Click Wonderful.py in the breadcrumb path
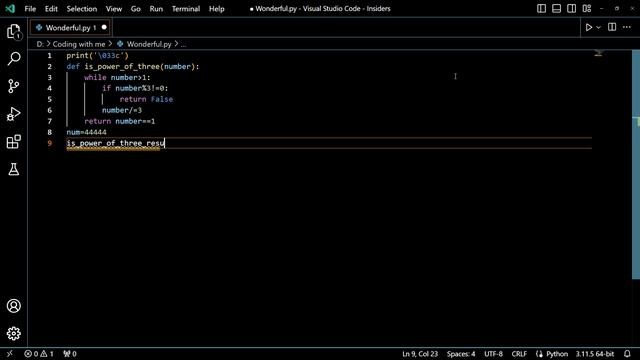640x360 pixels. pyautogui.click(x=149, y=44)
